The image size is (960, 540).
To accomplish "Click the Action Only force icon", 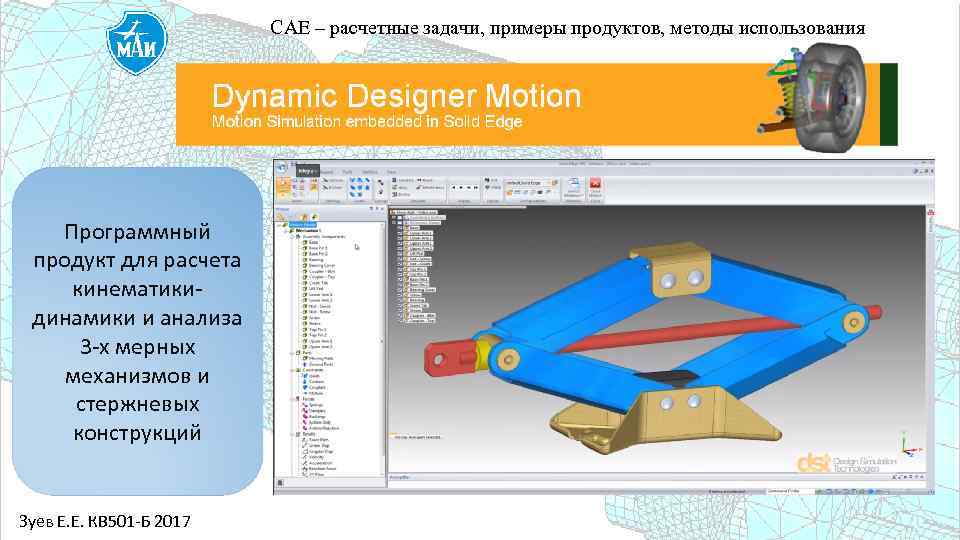I will [305, 422].
